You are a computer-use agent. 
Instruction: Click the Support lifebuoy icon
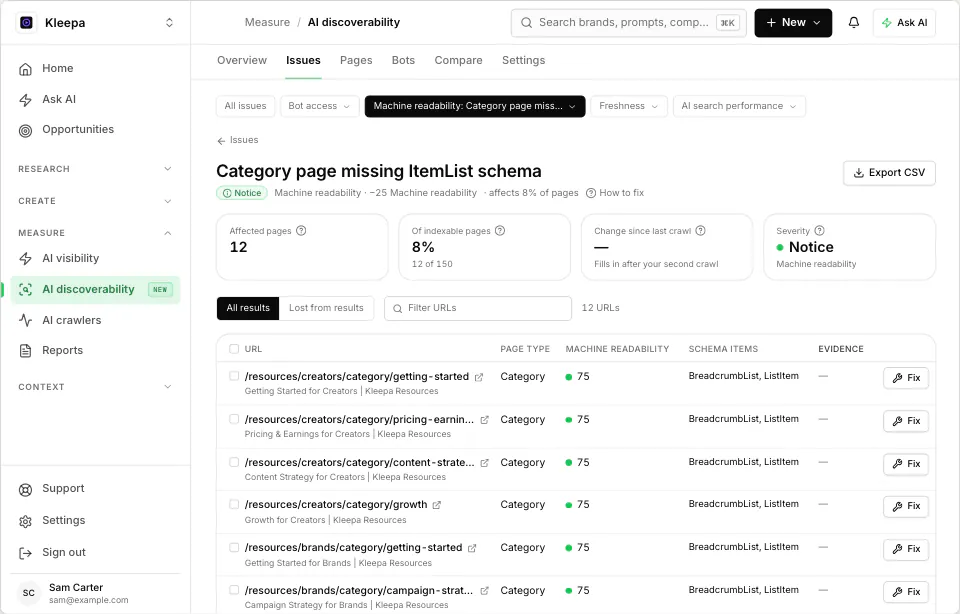(x=25, y=489)
